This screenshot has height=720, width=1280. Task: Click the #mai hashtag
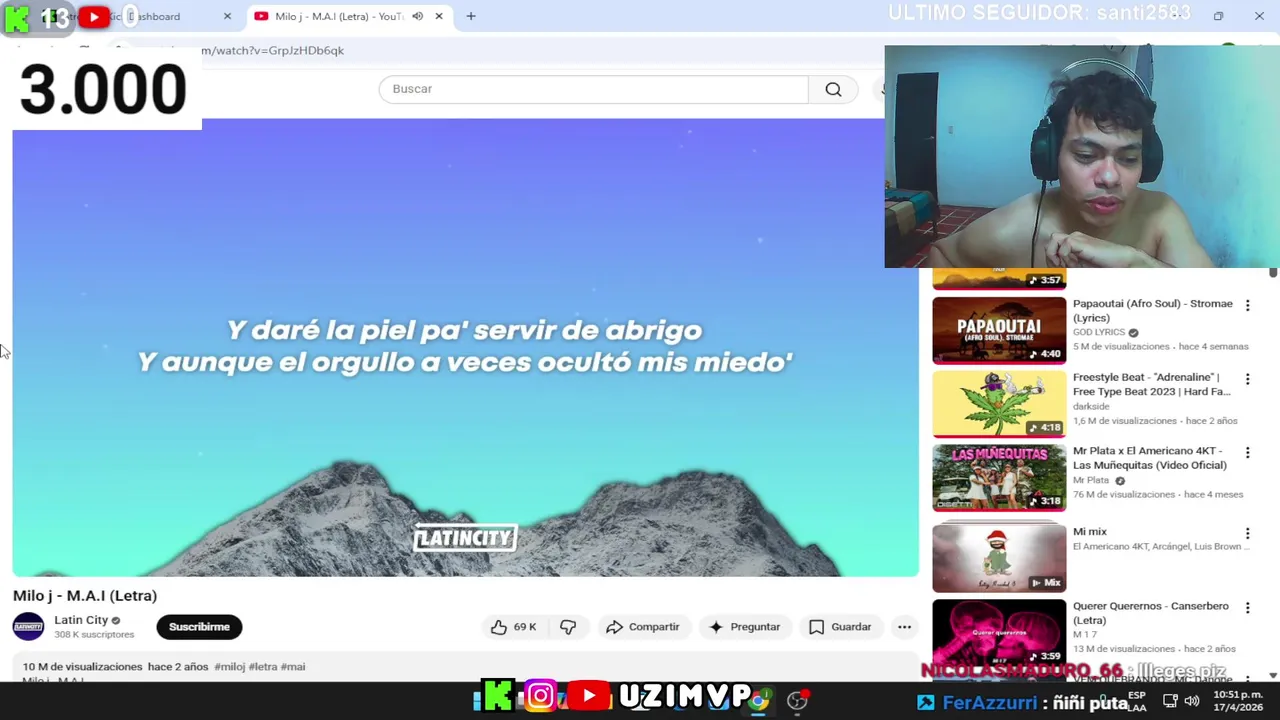293,667
